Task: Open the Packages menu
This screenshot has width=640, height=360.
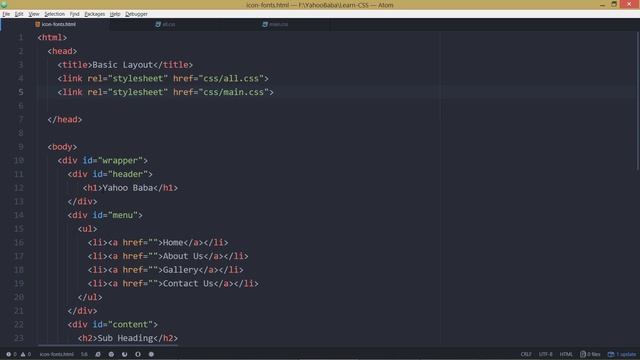Action: click(94, 14)
